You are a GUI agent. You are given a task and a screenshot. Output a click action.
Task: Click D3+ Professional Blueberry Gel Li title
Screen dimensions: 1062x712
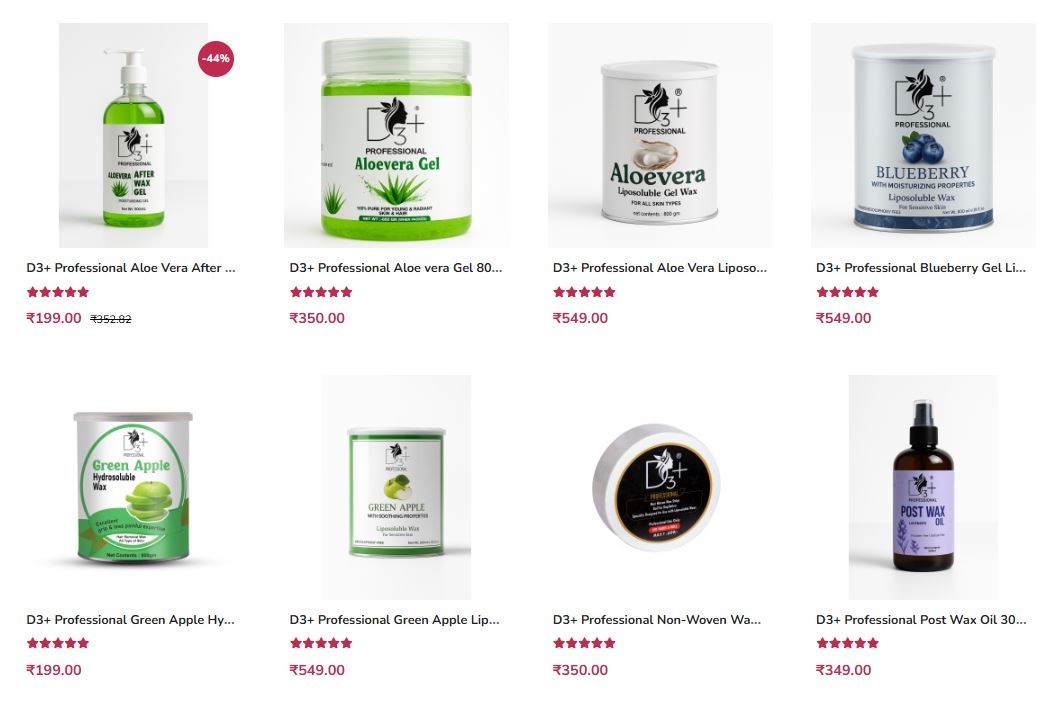(x=920, y=268)
